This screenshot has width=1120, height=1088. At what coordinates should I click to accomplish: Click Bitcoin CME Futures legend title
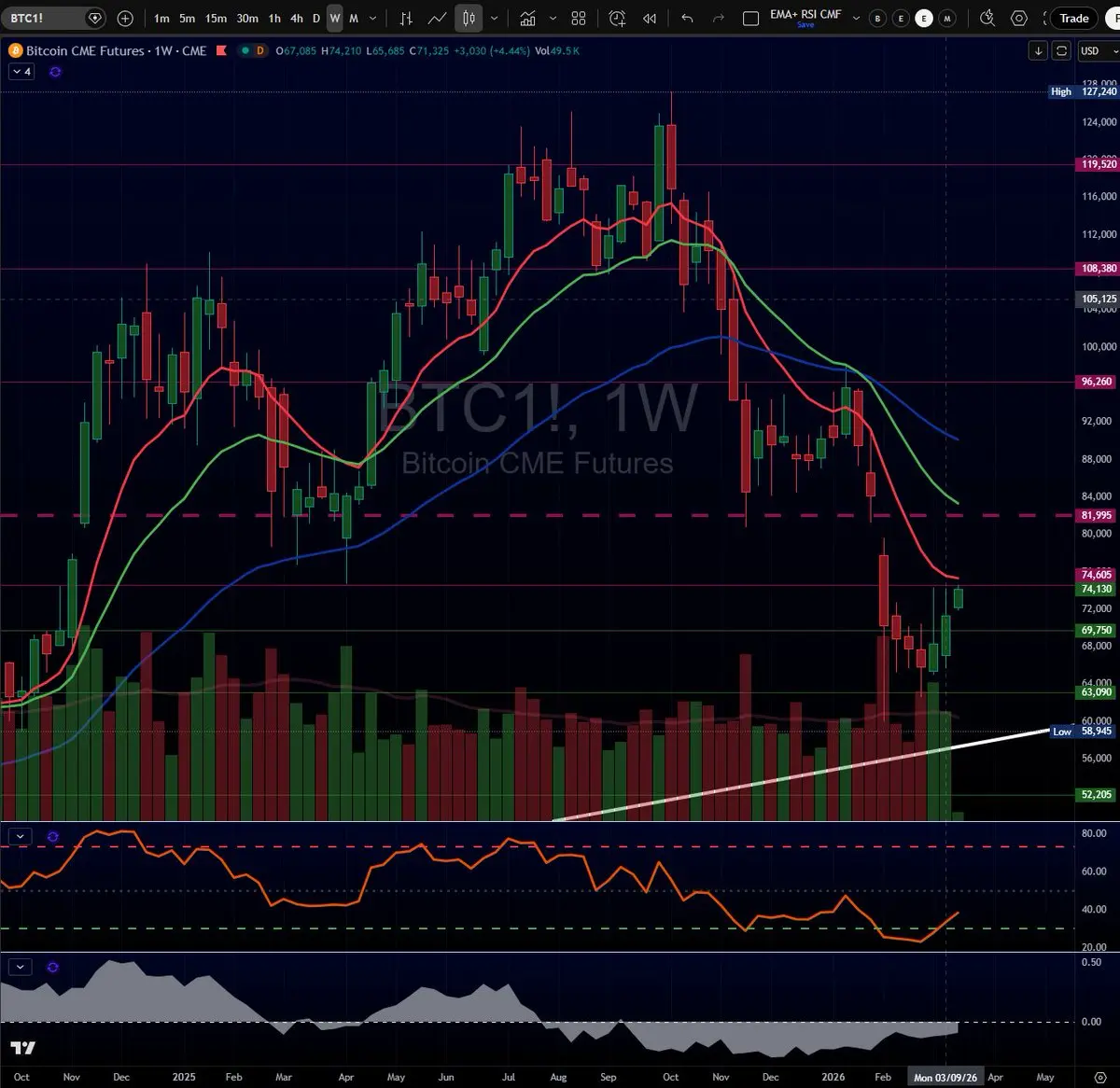pyautogui.click(x=85, y=51)
